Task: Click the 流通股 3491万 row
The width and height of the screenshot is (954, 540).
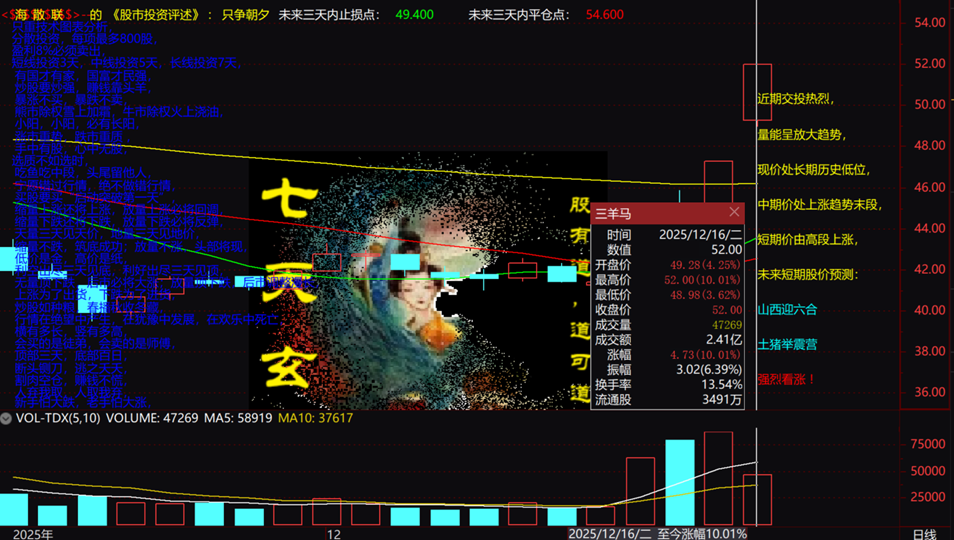Action: 667,400
